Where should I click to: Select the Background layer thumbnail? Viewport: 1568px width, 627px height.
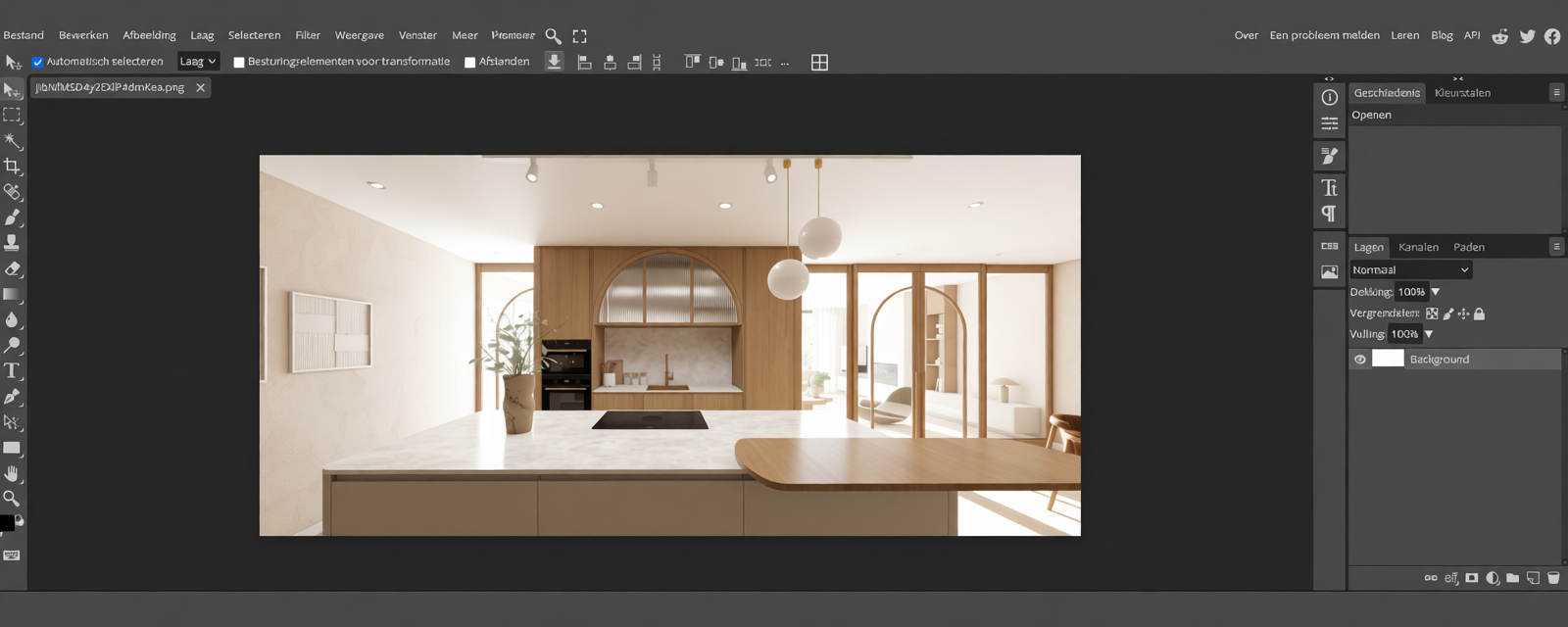click(x=1388, y=359)
